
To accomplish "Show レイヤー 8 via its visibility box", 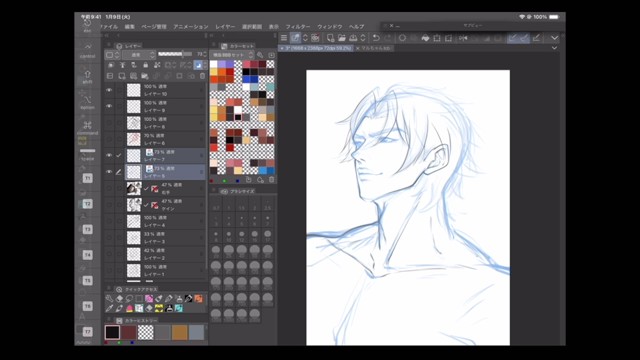I will (109, 122).
